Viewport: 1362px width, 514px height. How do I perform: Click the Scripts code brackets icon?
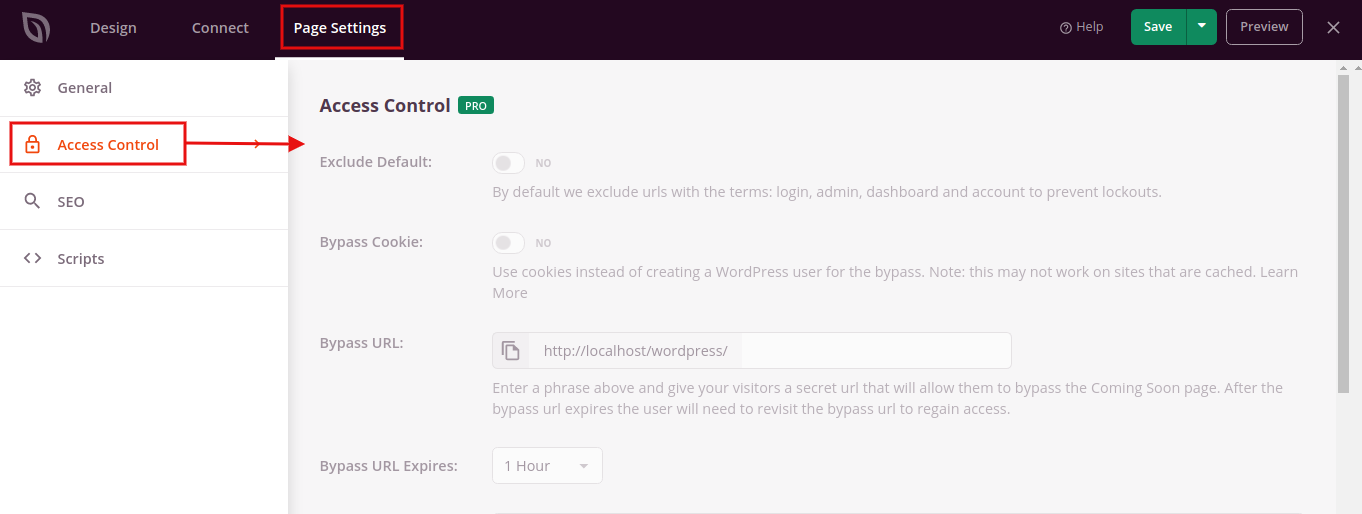(x=33, y=259)
